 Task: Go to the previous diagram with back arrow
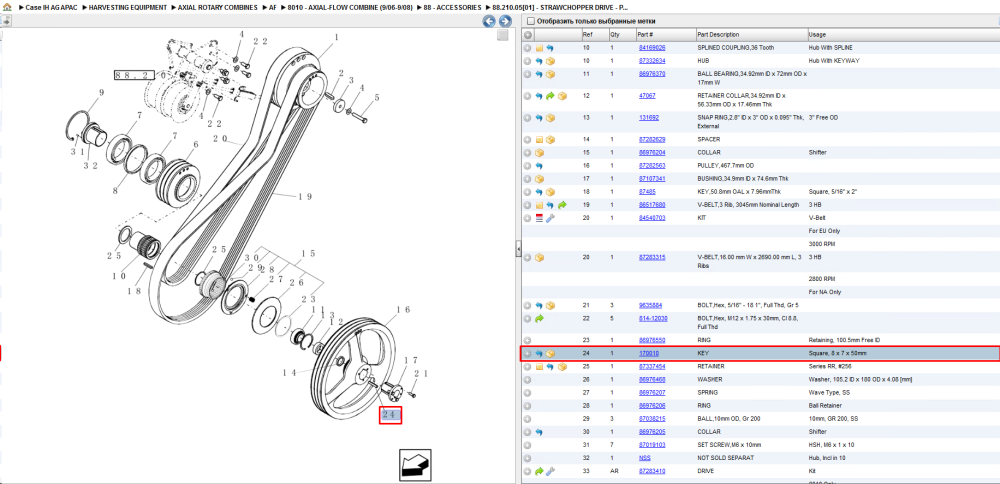489,21
